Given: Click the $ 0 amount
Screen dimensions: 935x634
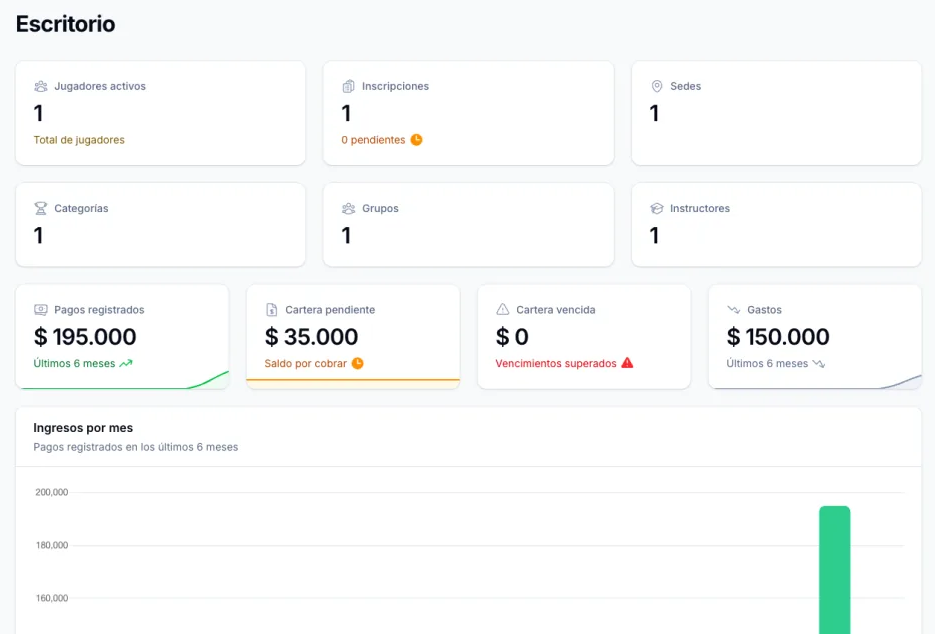Looking at the screenshot, I should coord(512,337).
